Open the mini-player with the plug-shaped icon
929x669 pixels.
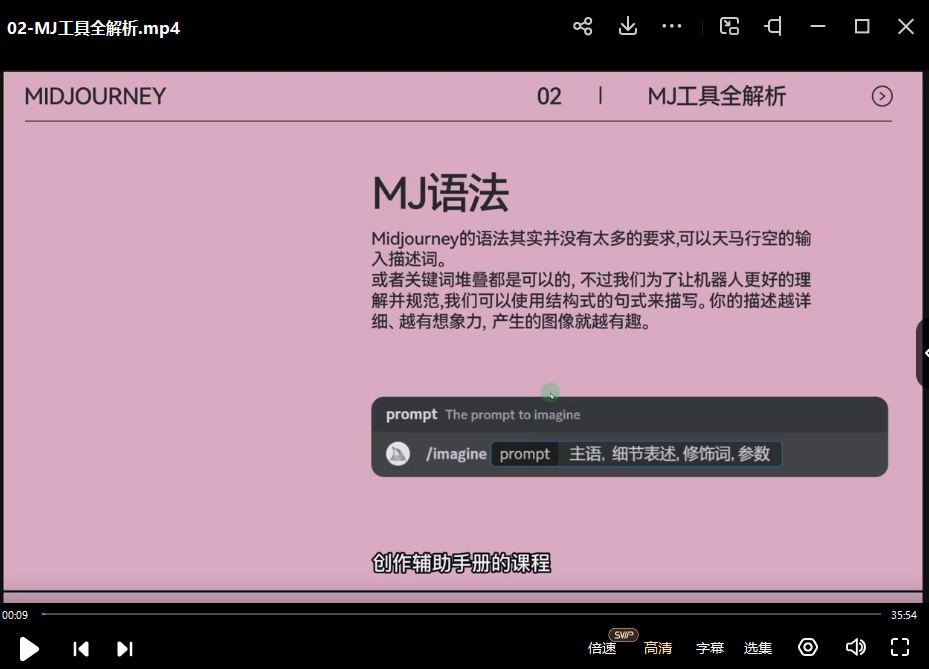773,27
